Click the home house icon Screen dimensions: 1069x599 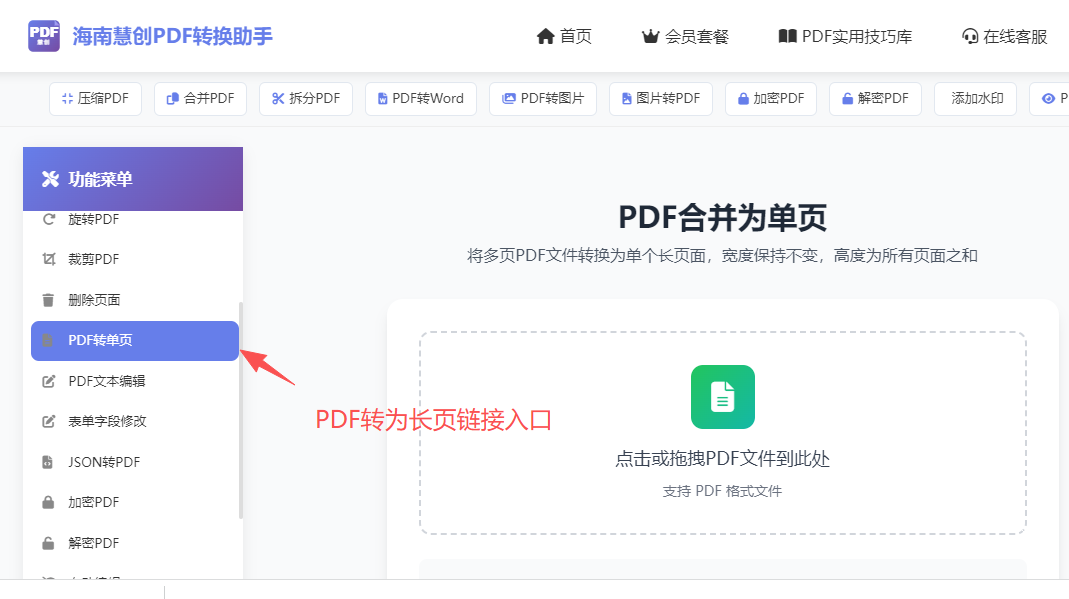[545, 36]
